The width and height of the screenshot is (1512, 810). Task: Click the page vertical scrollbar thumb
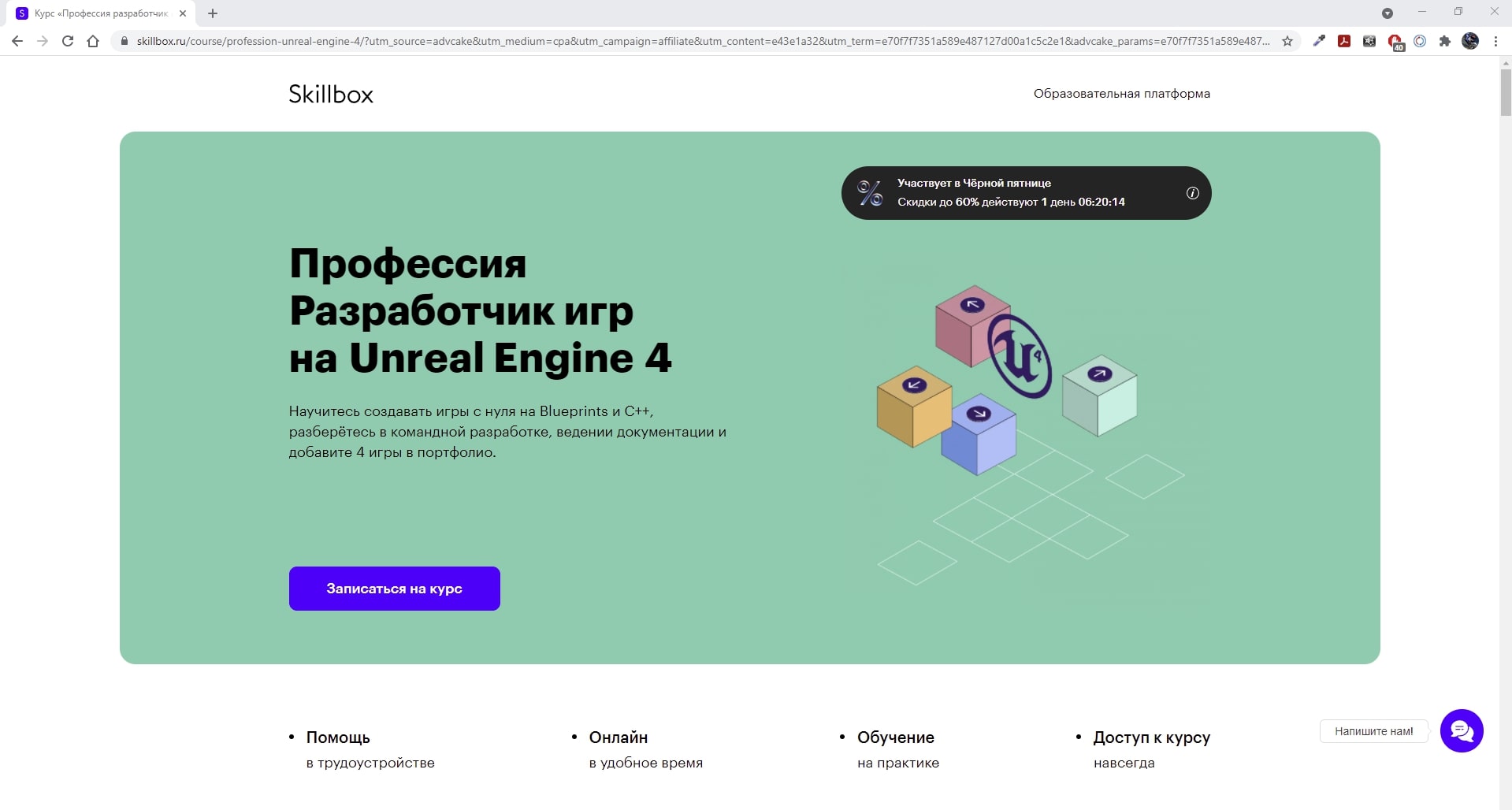[1506, 93]
